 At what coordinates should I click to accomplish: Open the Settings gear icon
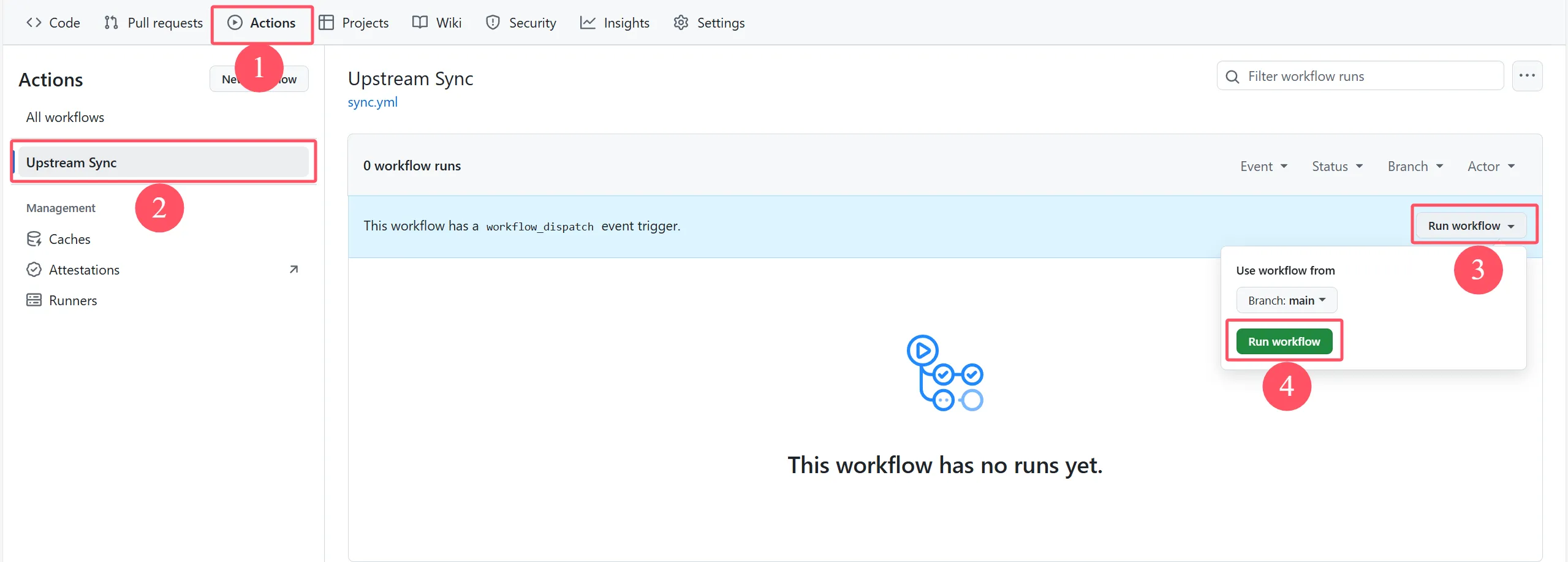[x=681, y=23]
